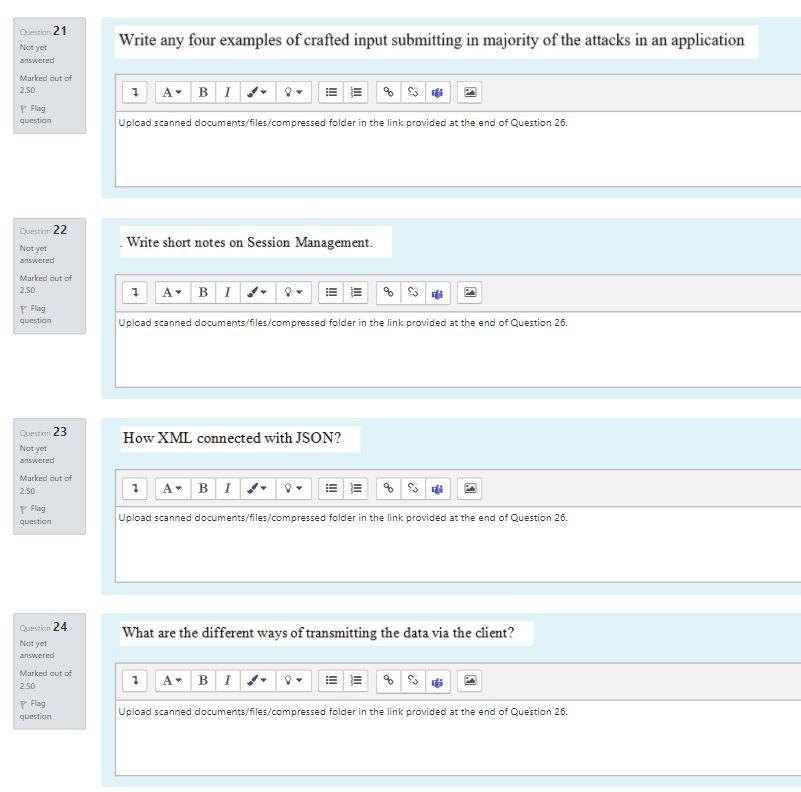801x792 pixels.
Task: Select the Bold icon in Question 21 editor
Action: [203, 92]
